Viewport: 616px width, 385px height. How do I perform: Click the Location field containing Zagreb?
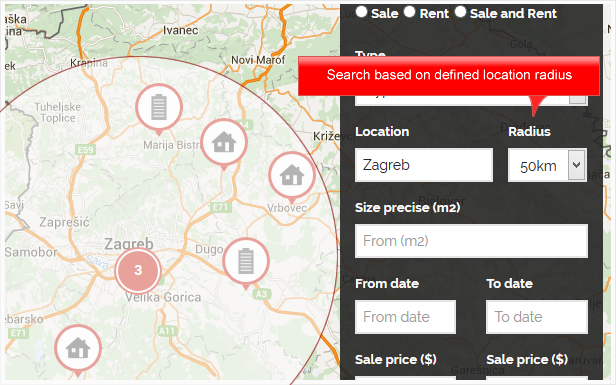pyautogui.click(x=424, y=165)
